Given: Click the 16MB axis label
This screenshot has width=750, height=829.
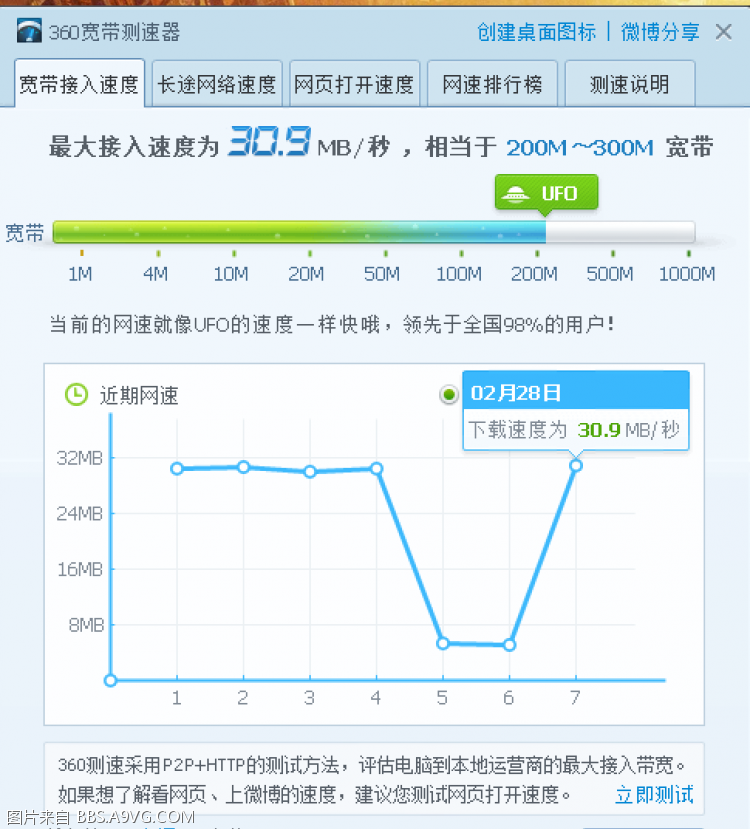Looking at the screenshot, I should (x=80, y=569).
